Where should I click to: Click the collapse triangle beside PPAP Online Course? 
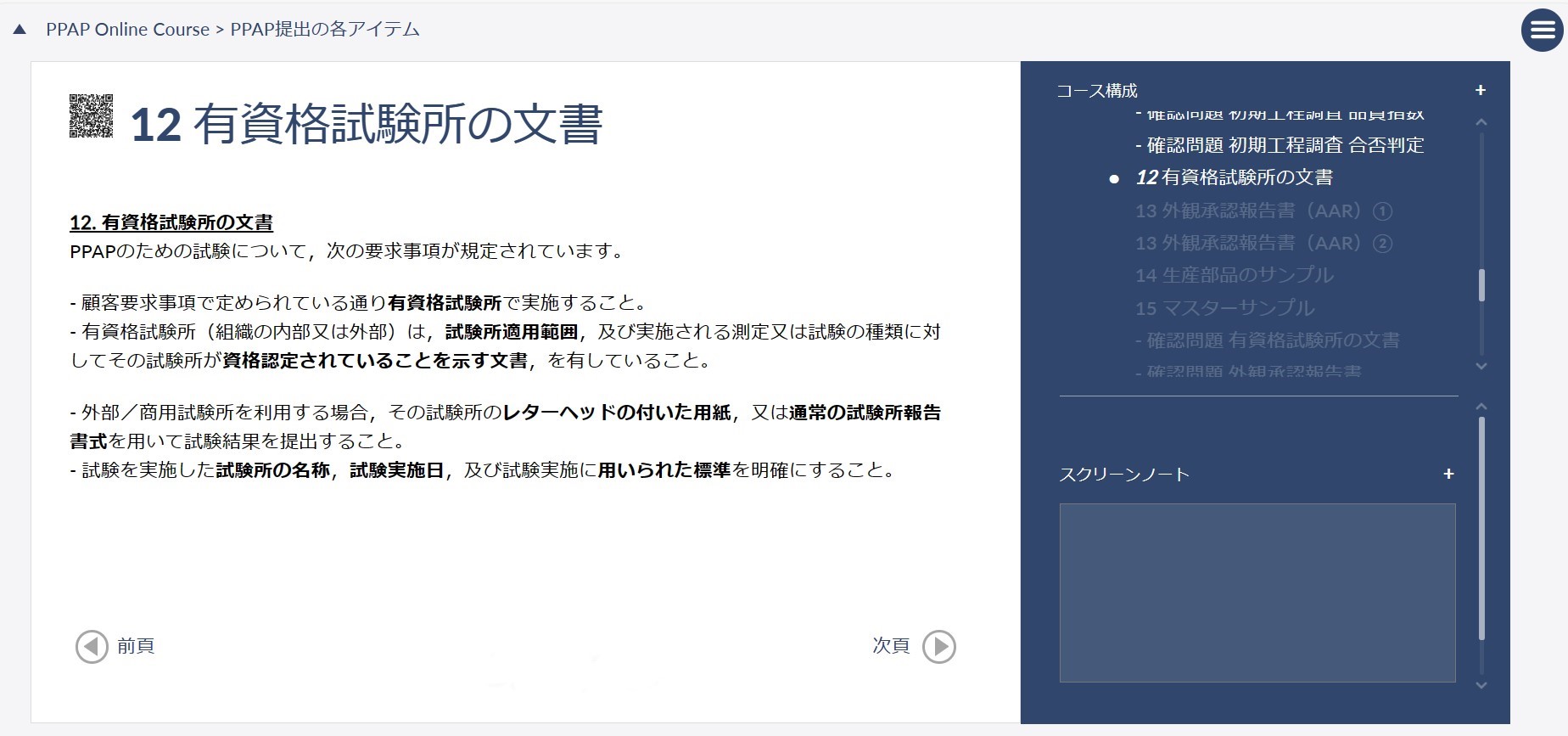point(20,30)
